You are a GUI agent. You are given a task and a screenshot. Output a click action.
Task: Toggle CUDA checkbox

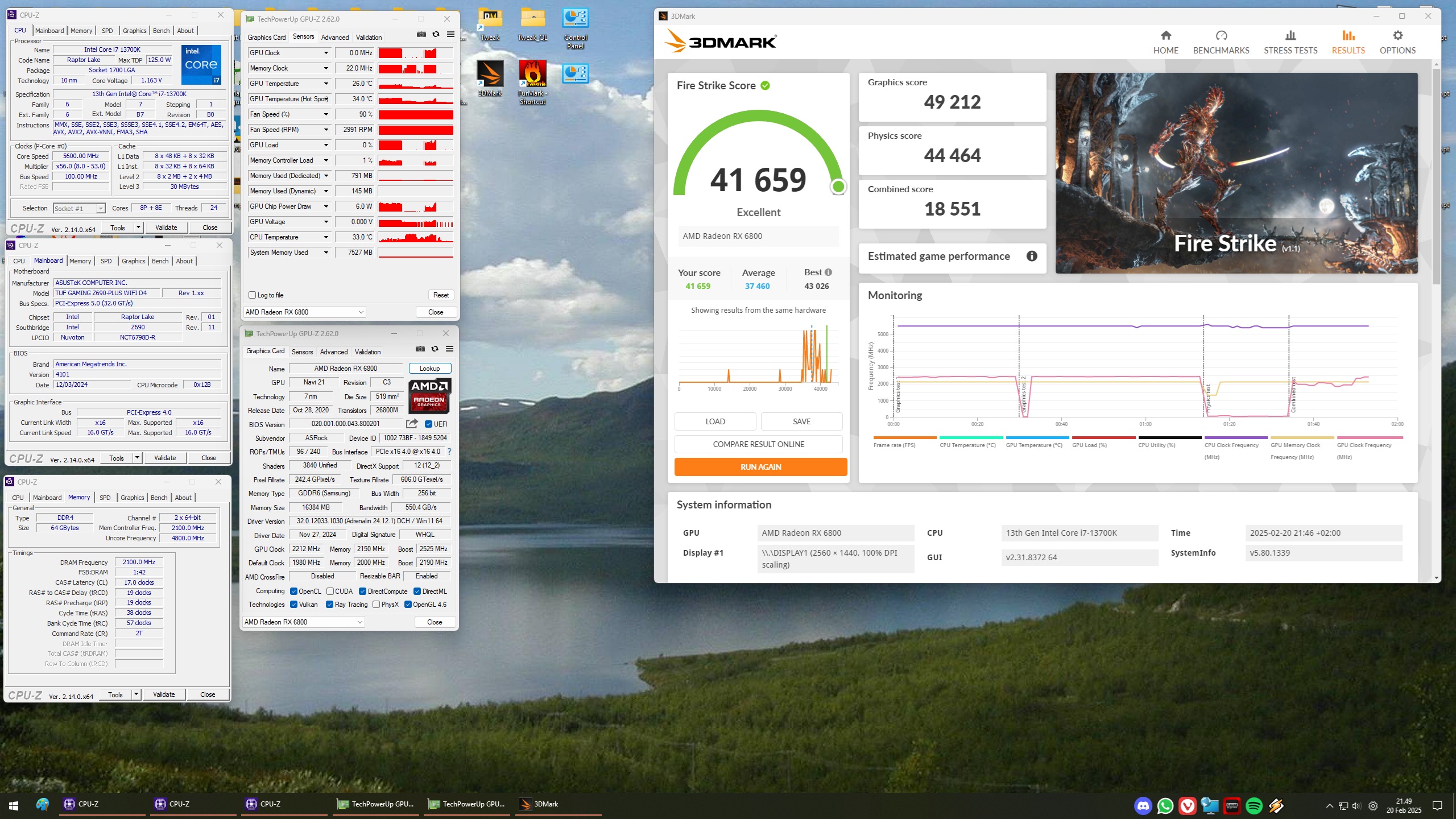pyautogui.click(x=330, y=591)
